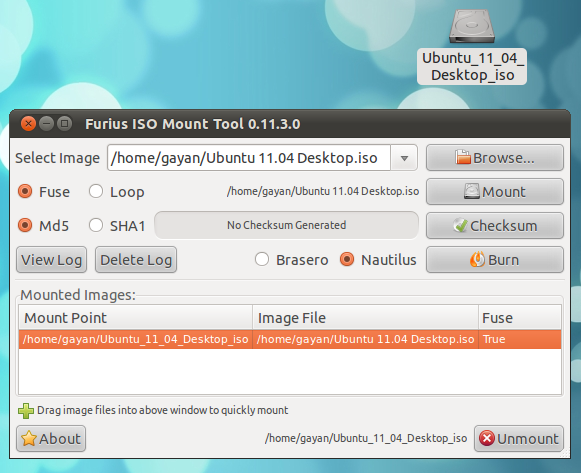Click the Browse... button
Image resolution: width=581 pixels, height=473 pixels.
pyautogui.click(x=495, y=158)
